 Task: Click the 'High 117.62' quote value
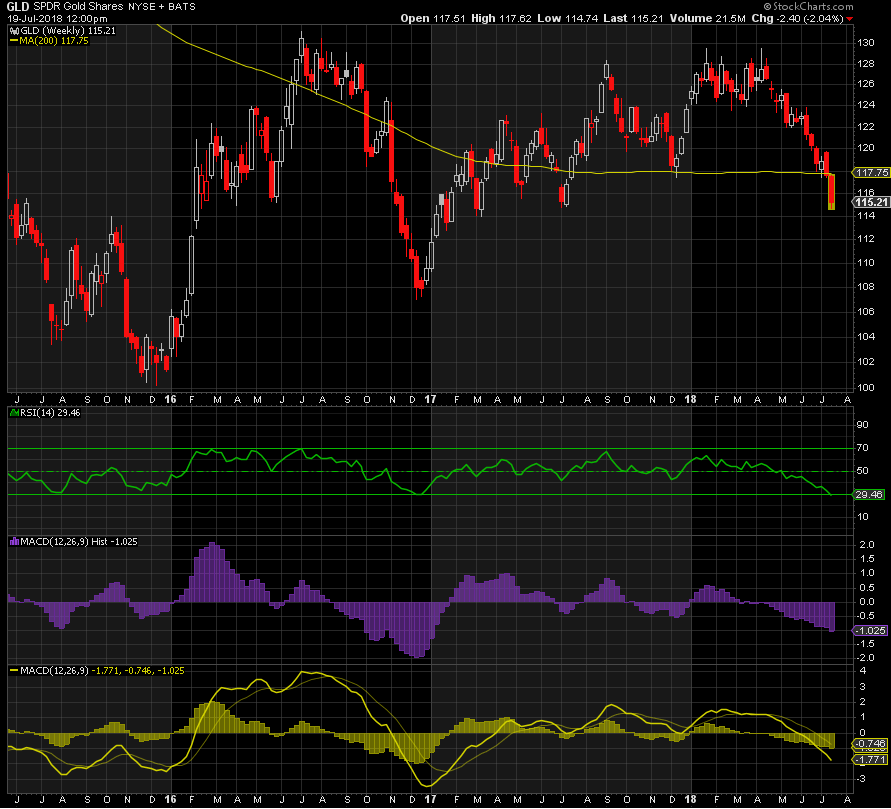pos(501,18)
